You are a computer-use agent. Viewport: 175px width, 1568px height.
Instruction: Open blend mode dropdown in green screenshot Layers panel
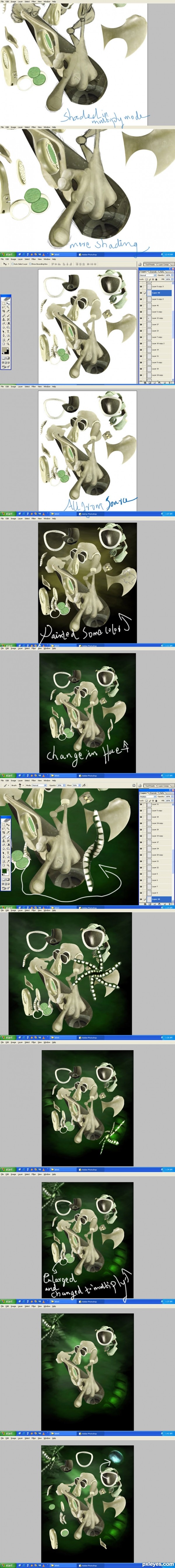(x=148, y=796)
